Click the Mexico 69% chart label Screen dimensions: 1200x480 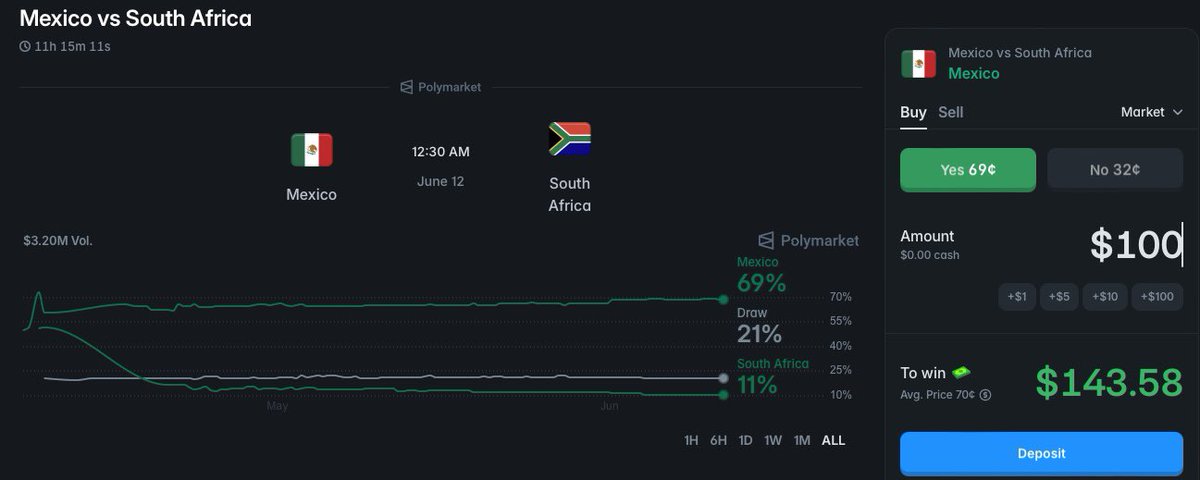pos(761,275)
